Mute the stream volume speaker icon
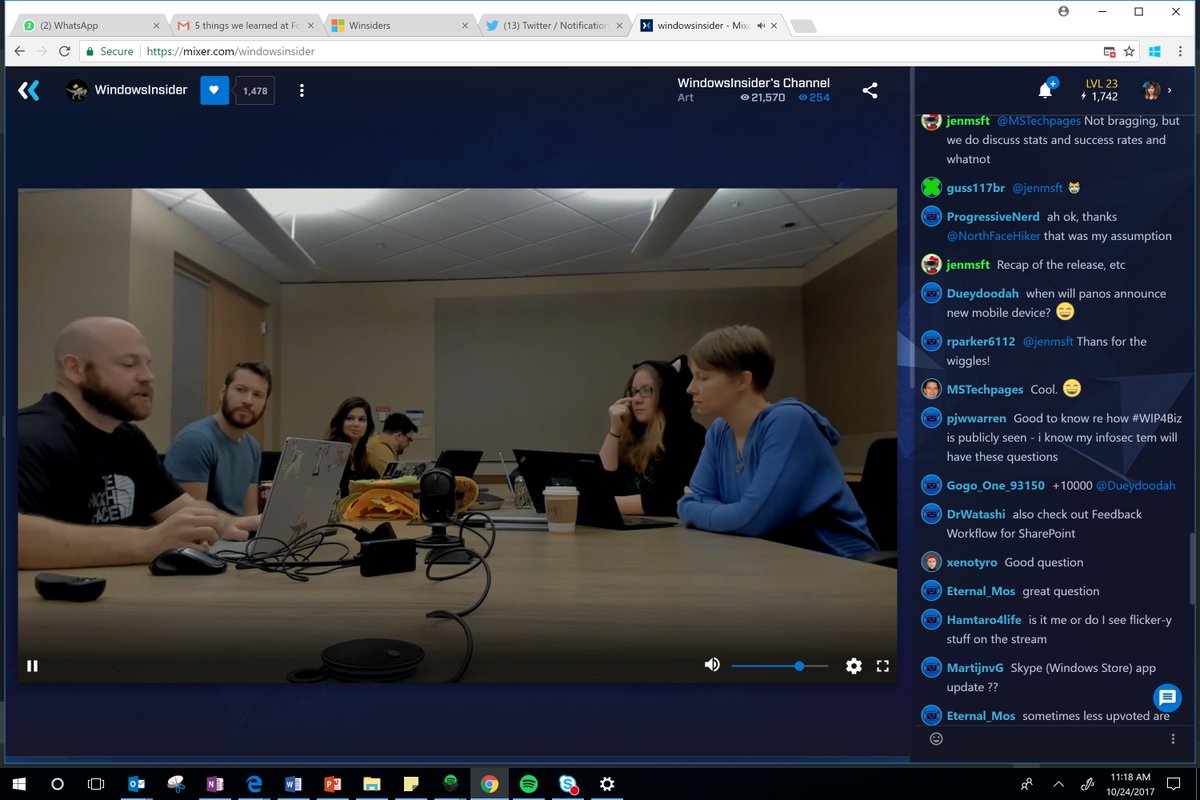This screenshot has width=1200, height=800. coord(712,665)
